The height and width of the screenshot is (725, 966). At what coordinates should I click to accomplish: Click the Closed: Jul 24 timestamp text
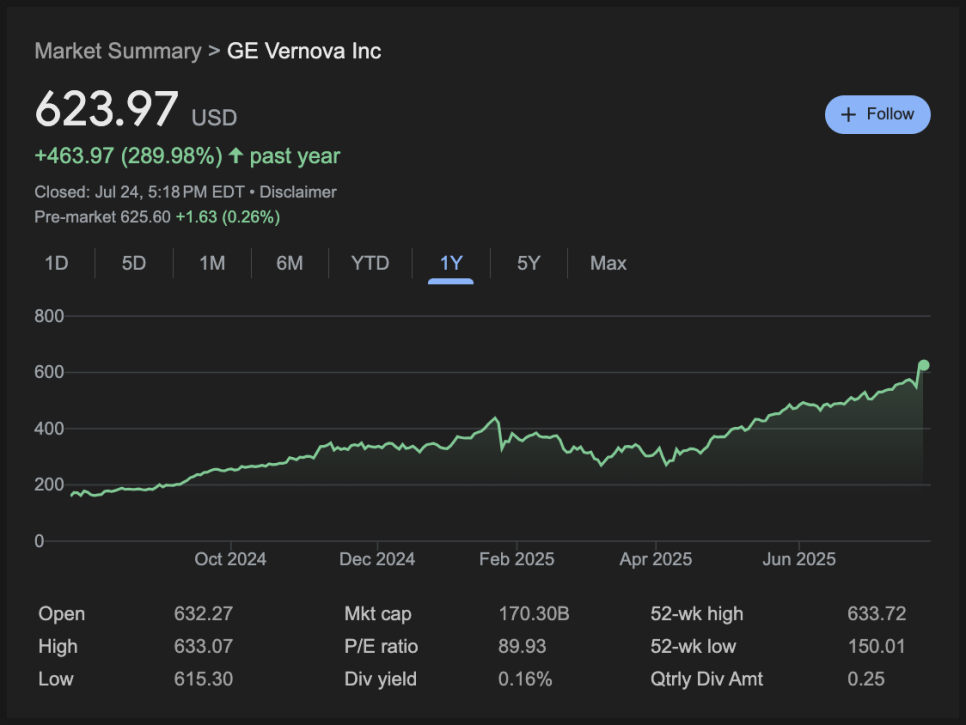(139, 192)
